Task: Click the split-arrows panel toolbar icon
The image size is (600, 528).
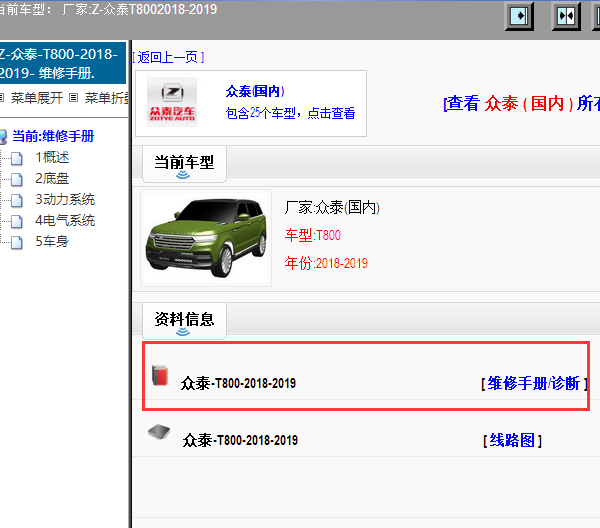Action: point(566,16)
